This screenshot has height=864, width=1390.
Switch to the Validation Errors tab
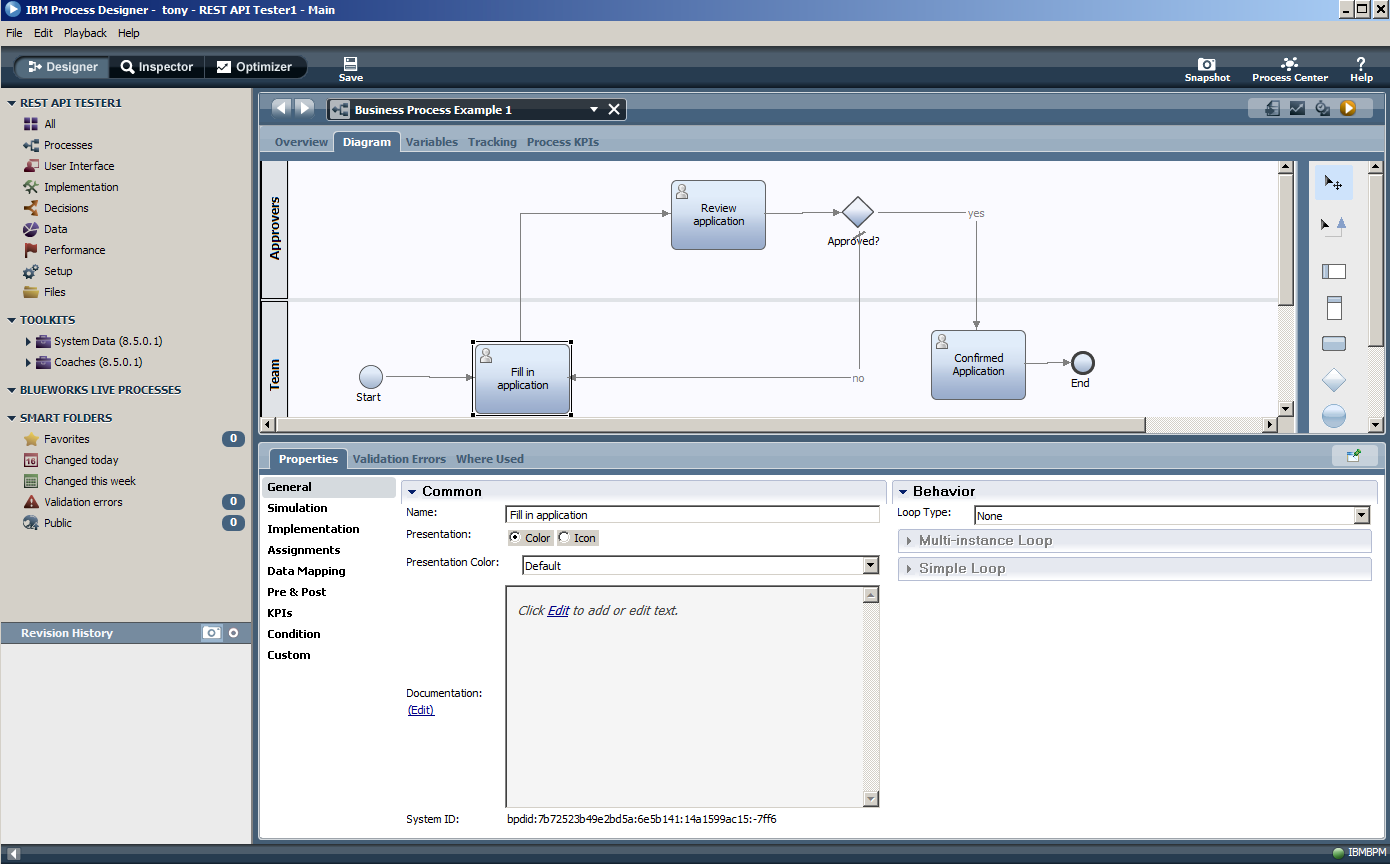tap(399, 459)
